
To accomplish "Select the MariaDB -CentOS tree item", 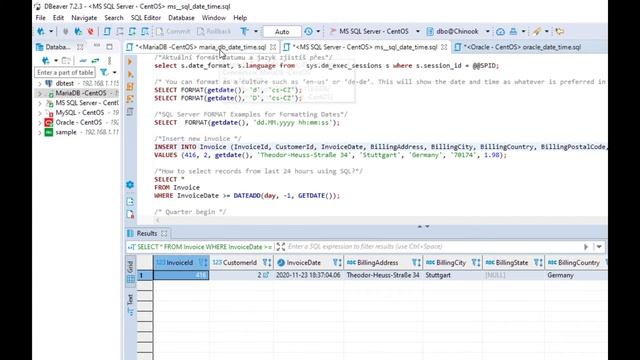I will [x=81, y=93].
